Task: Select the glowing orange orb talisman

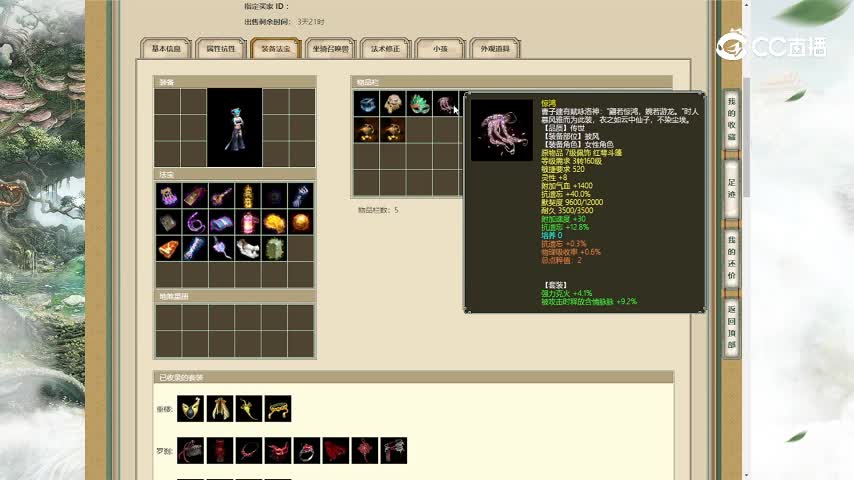Action: click(301, 222)
